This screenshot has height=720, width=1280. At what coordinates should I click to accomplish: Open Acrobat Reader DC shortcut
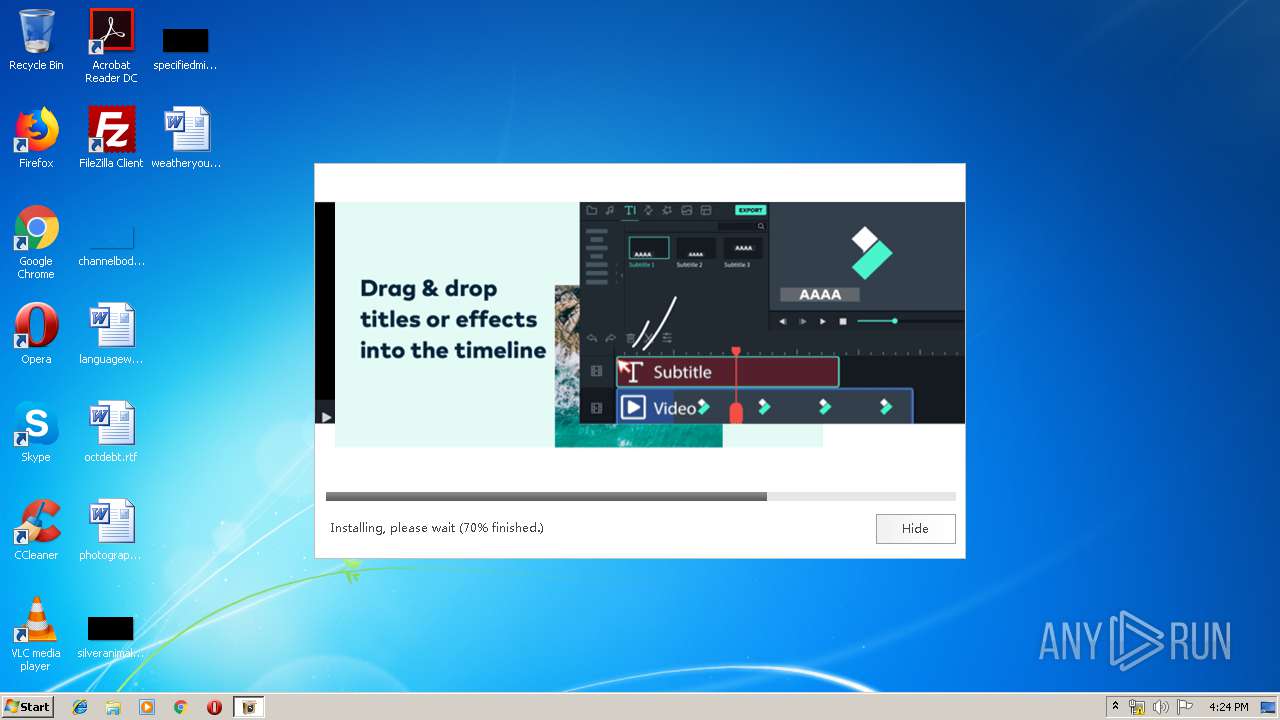[x=111, y=46]
